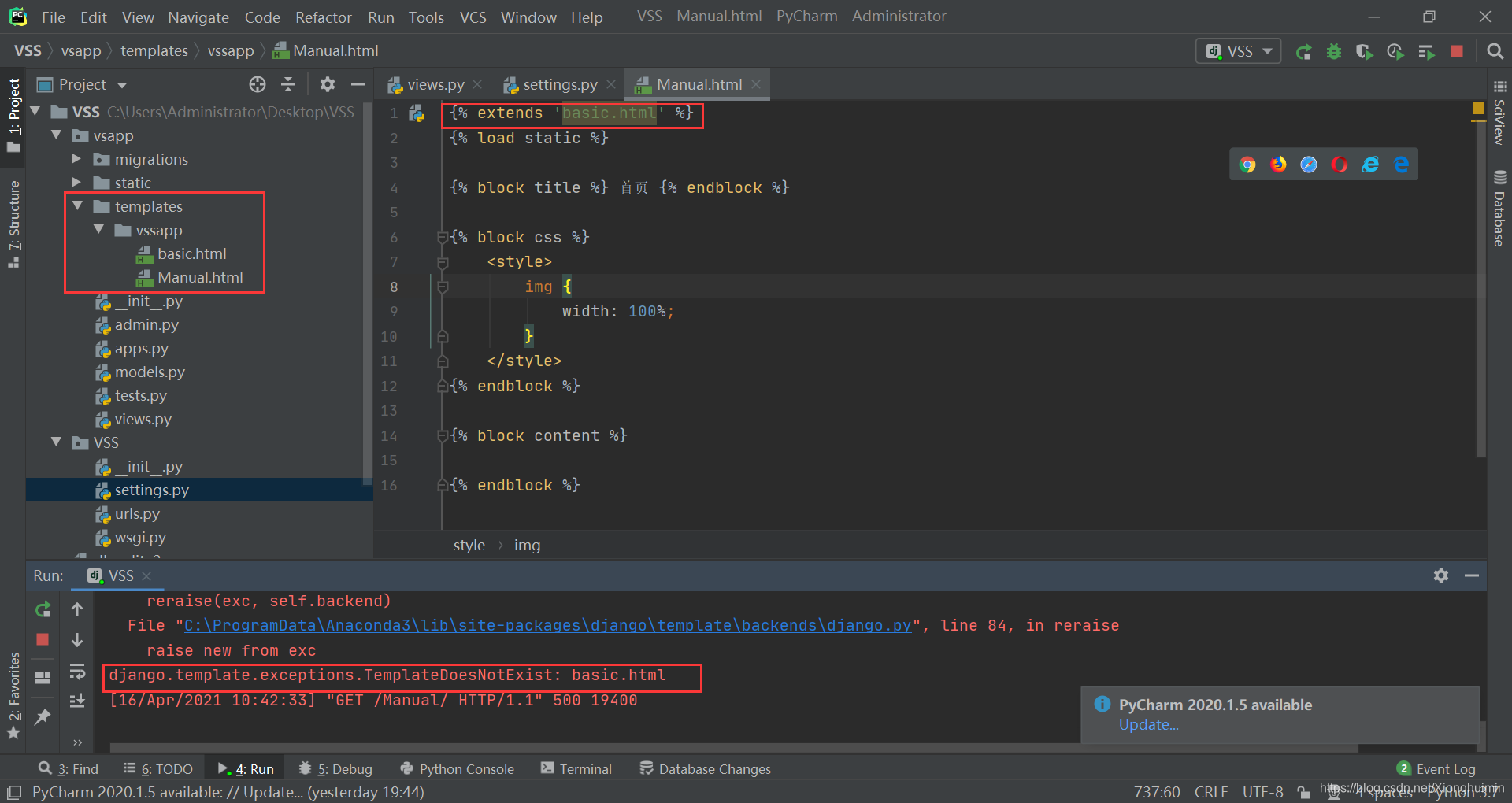Image resolution: width=1512 pixels, height=803 pixels.
Task: Open preview in Safari browser
Action: [x=1309, y=165]
